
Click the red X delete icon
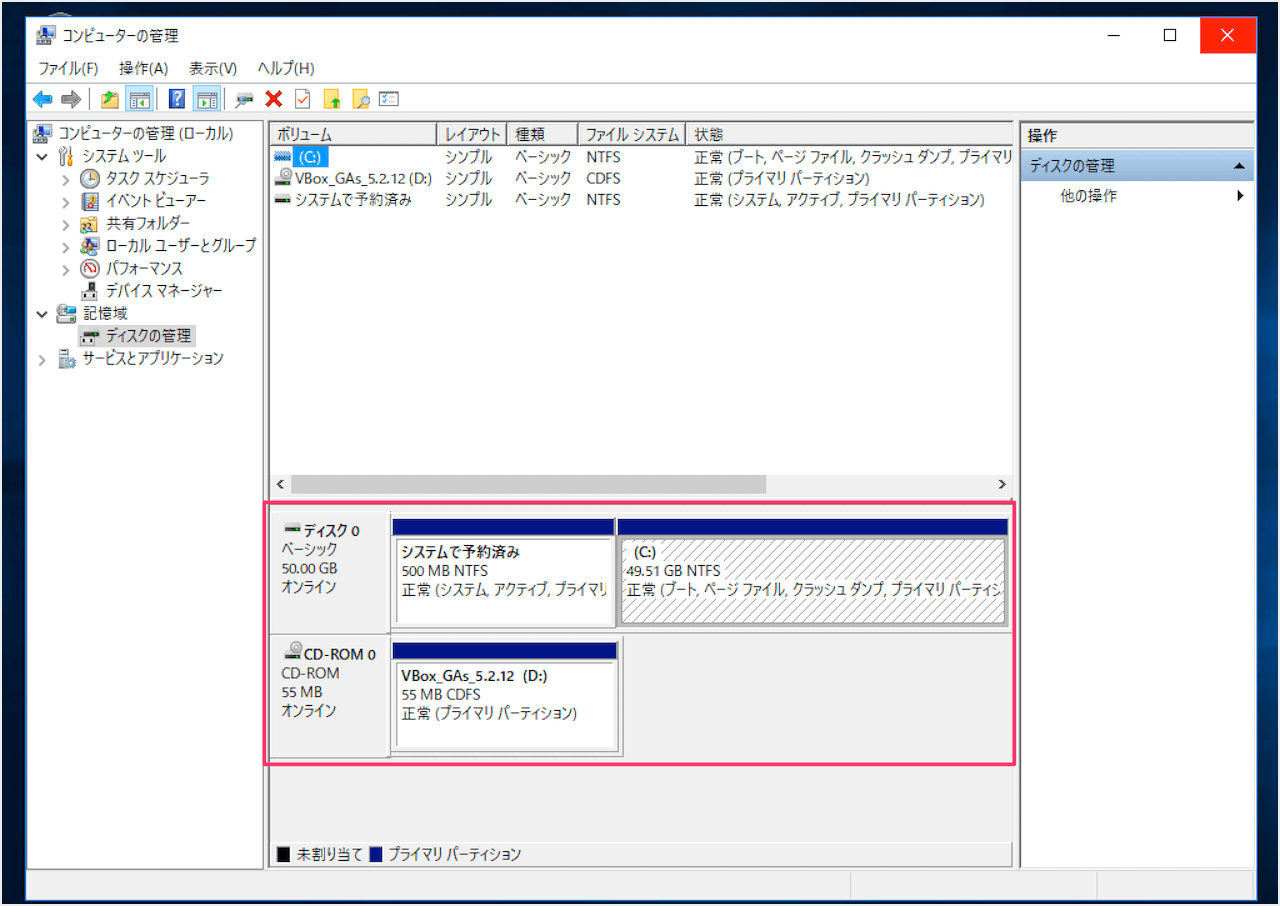coord(273,99)
